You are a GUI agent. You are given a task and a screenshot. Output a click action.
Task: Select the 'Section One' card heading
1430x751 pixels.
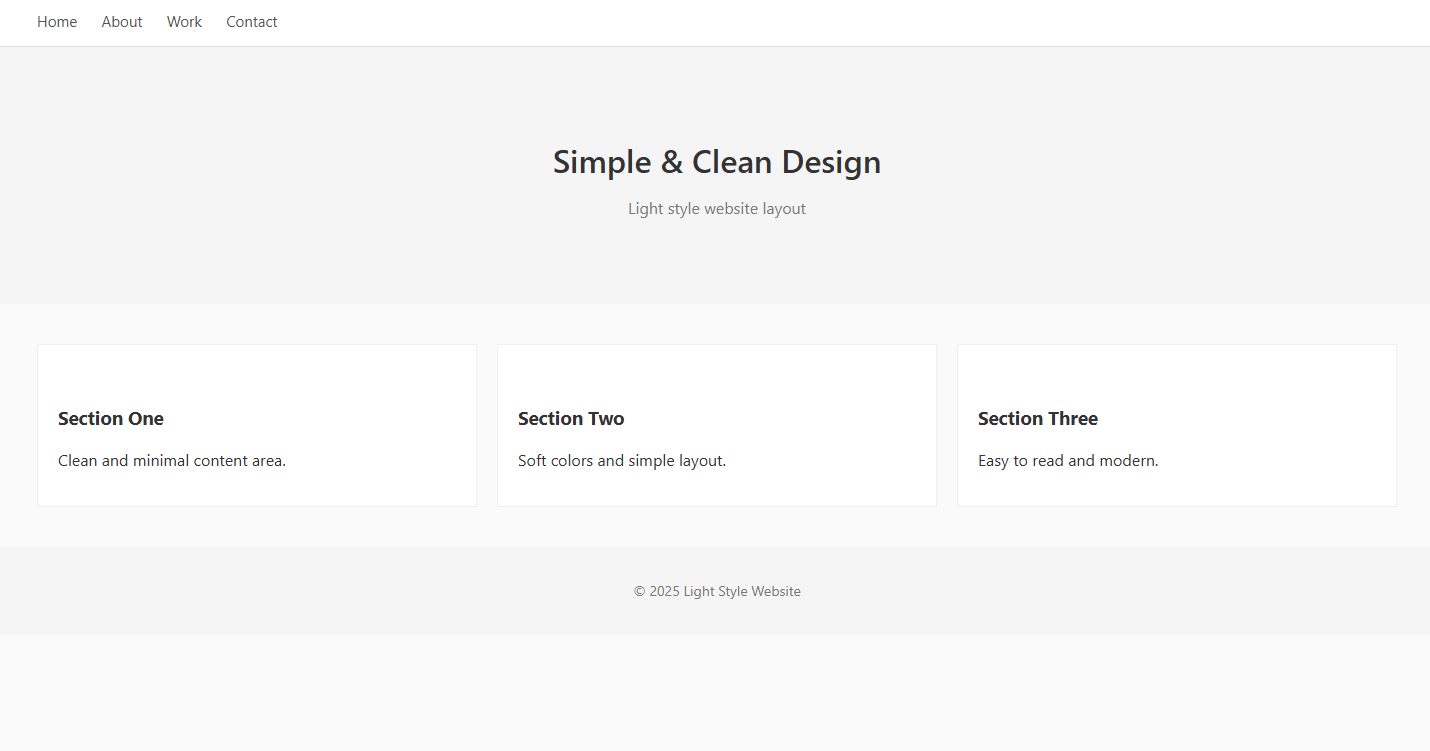tap(111, 419)
